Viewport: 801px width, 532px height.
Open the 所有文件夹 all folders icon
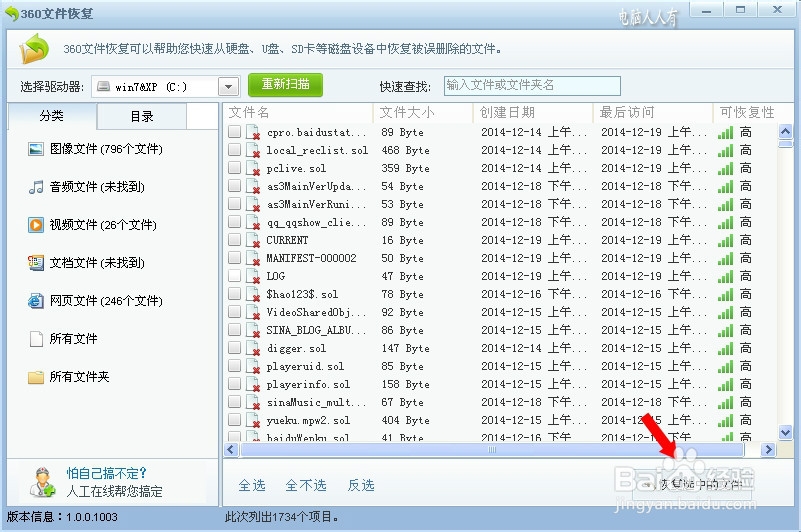[x=36, y=377]
